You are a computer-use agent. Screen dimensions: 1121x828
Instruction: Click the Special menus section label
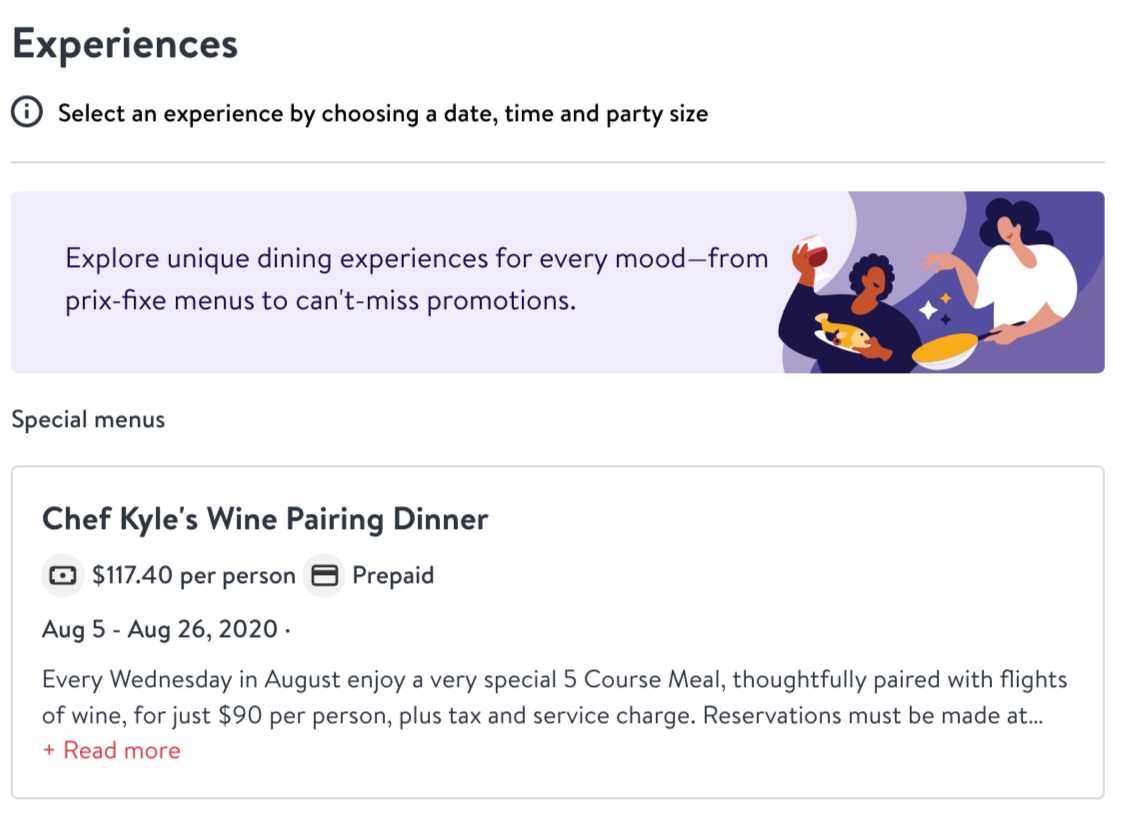88,419
